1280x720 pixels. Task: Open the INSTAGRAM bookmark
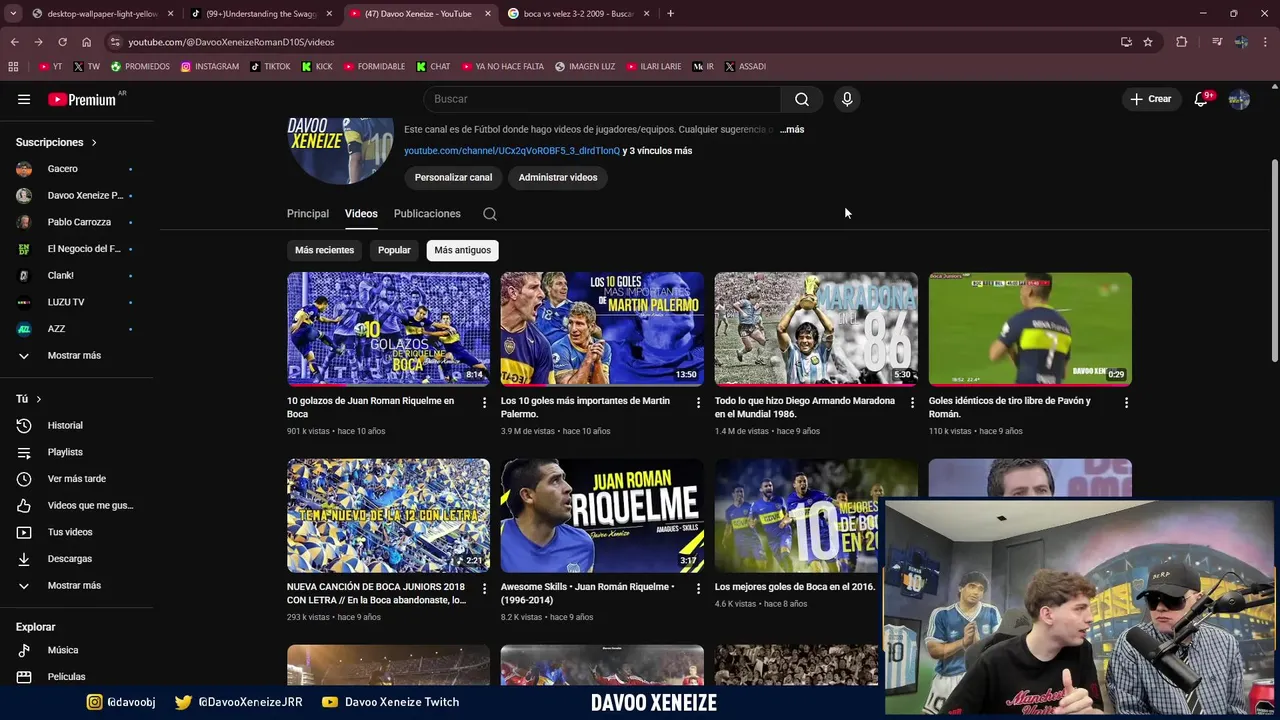(210, 66)
